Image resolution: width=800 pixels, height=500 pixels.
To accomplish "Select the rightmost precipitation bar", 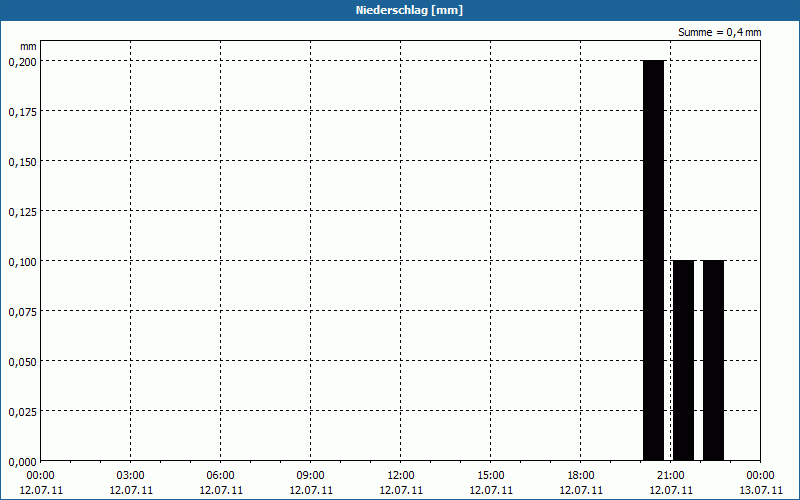I will (713, 360).
